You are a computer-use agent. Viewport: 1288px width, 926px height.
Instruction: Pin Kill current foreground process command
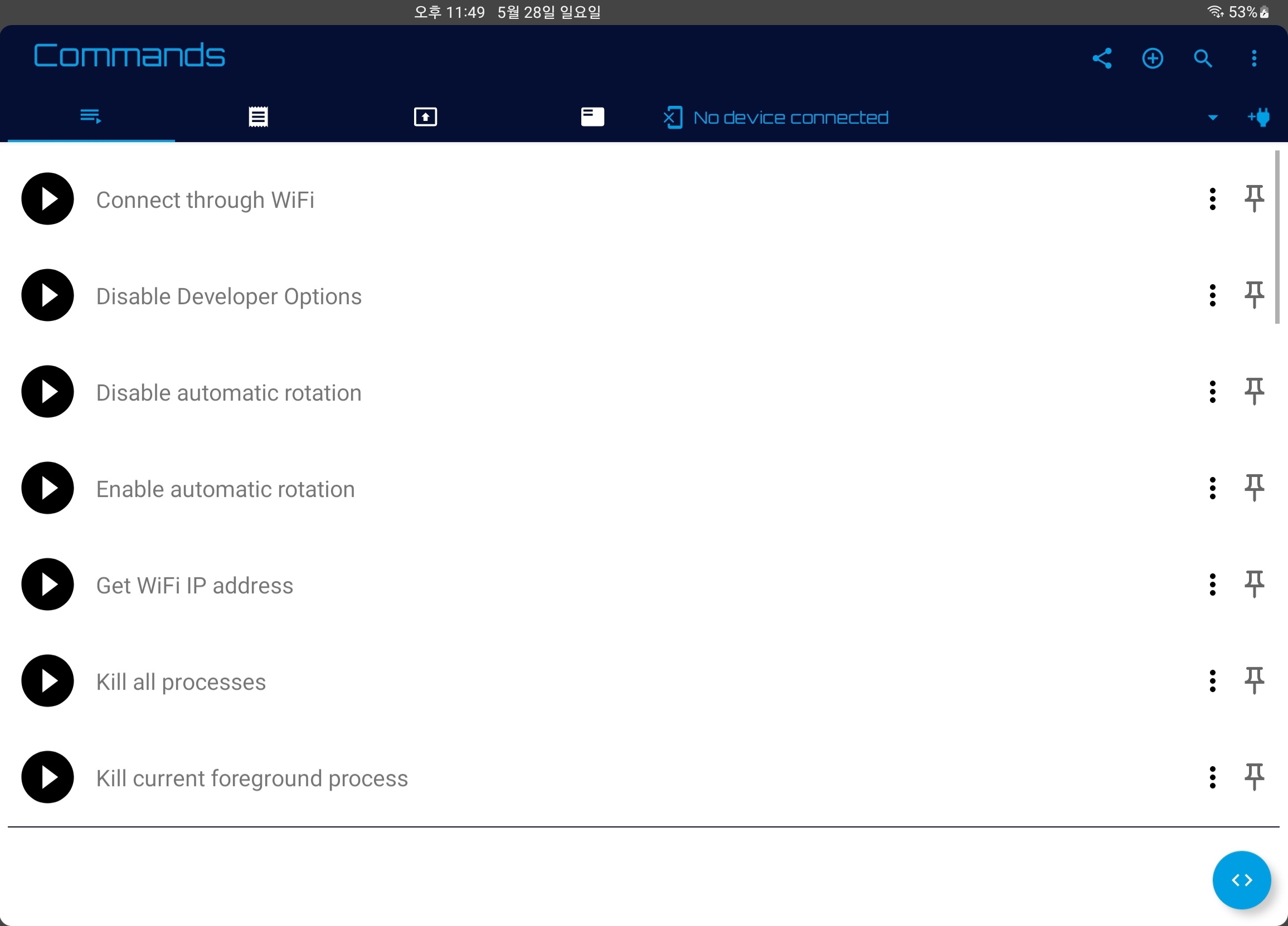click(1254, 777)
